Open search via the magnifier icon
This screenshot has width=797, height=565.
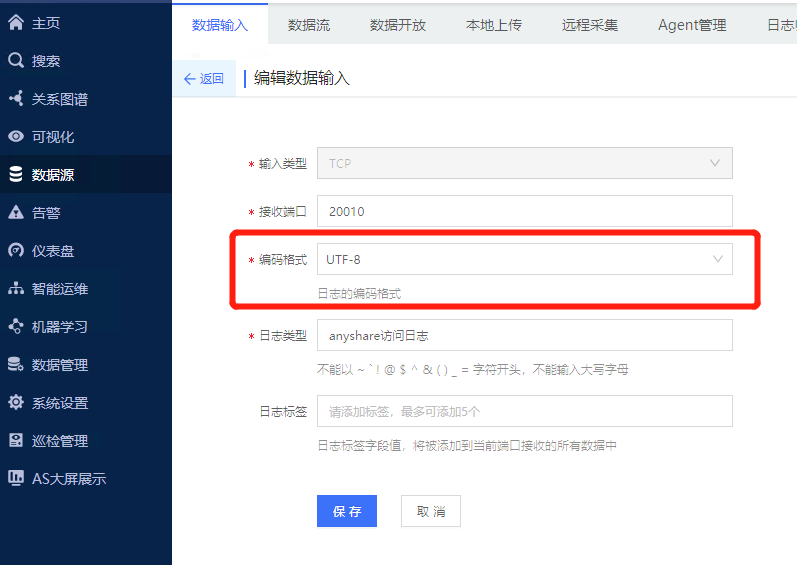click(x=16, y=60)
